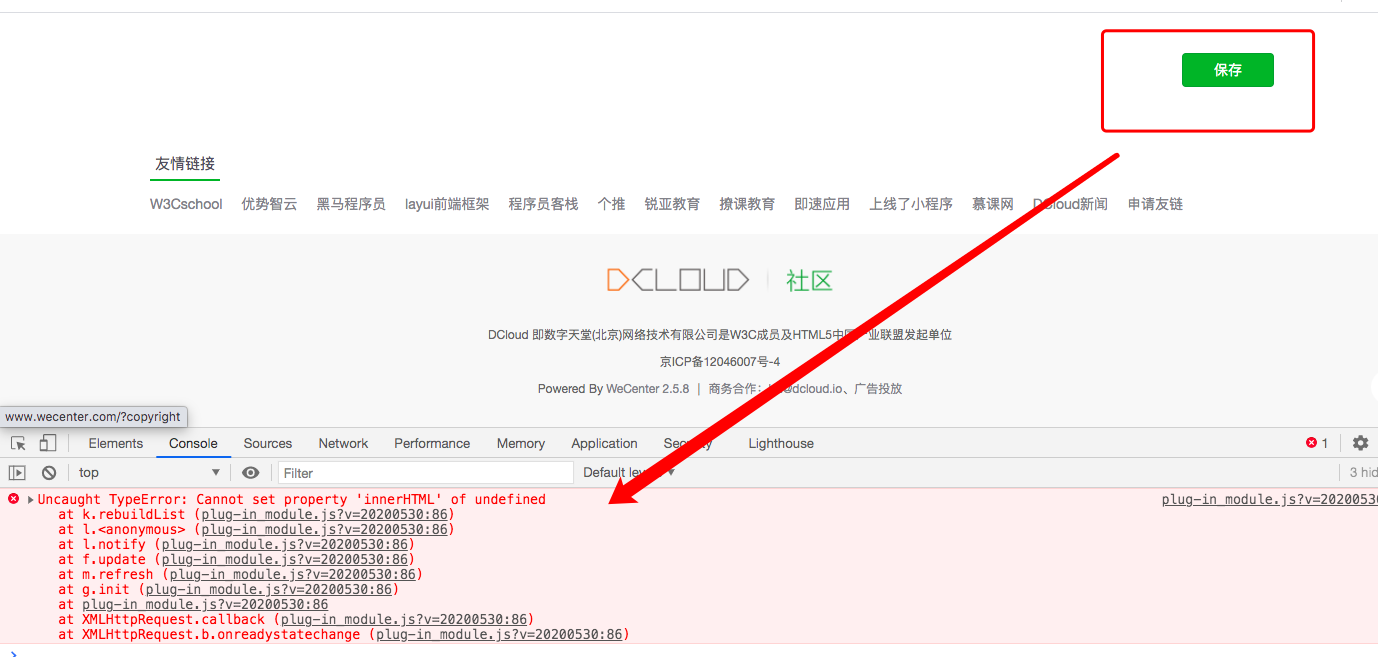Click the red error count badge
Viewport: 1378px width, 657px height.
click(1317, 443)
